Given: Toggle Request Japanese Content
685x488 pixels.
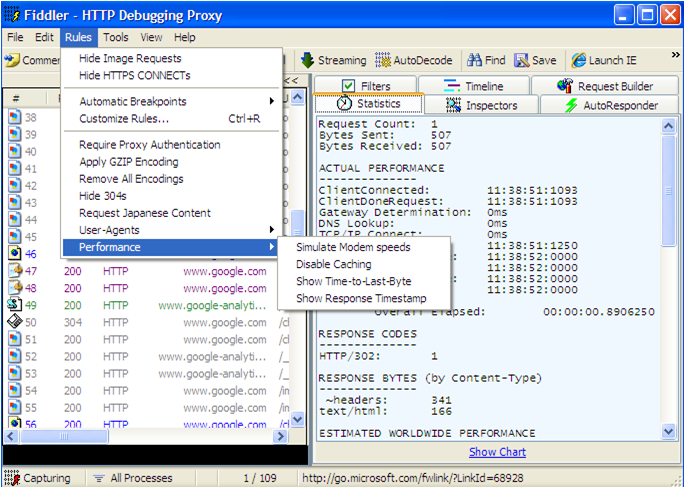Looking at the screenshot, I should click(x=170, y=213).
